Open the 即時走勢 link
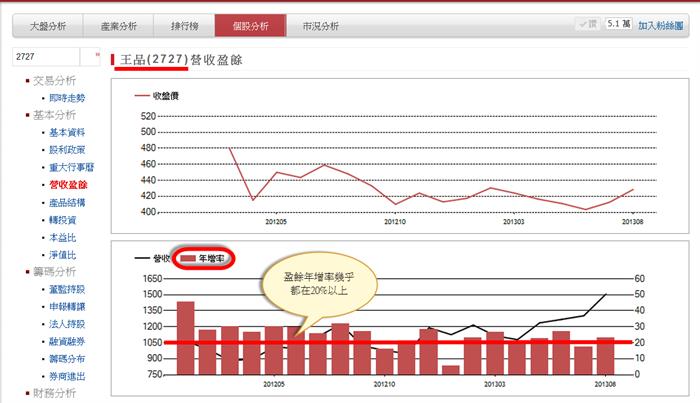This screenshot has width=700, height=403. (x=67, y=98)
